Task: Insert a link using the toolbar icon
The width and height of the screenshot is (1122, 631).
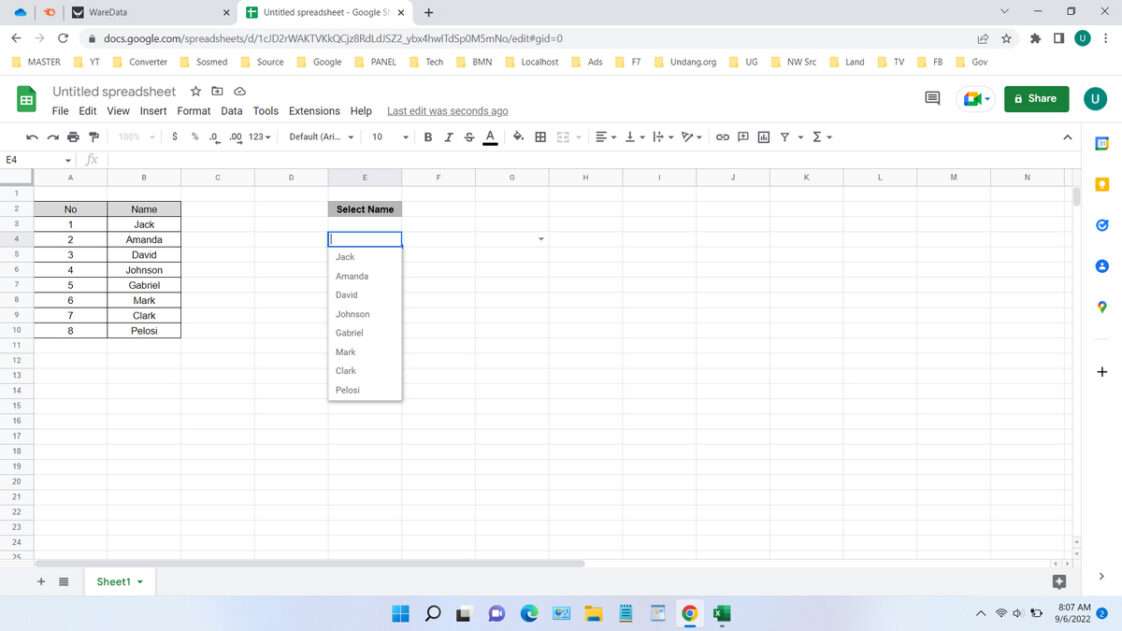Action: (722, 137)
